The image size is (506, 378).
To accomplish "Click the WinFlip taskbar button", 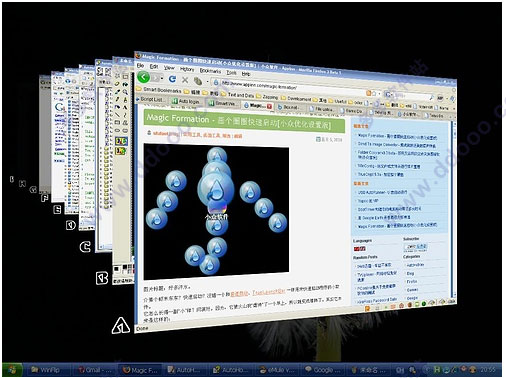I will tap(46, 370).
